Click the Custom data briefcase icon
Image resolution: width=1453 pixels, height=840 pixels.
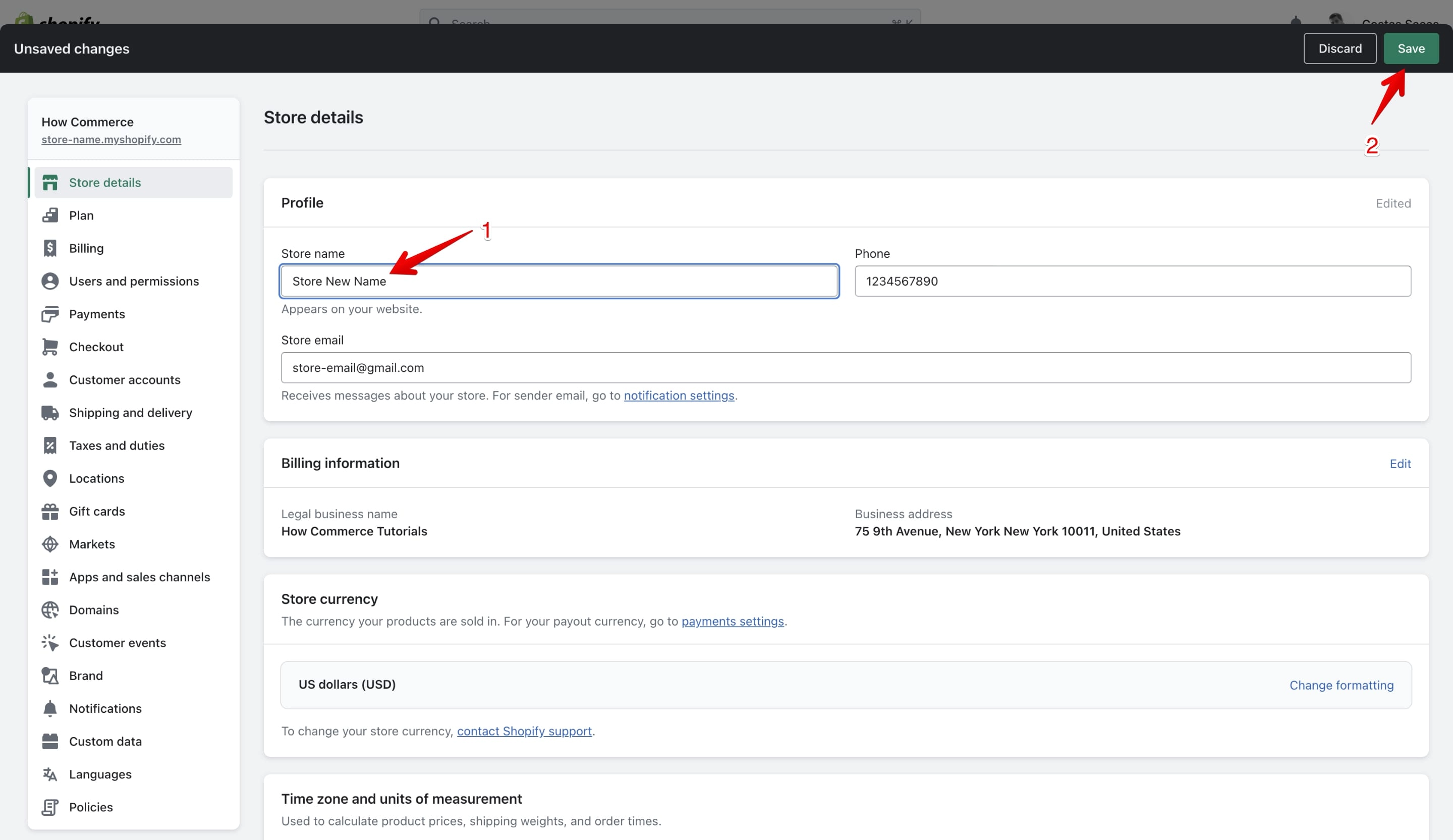click(50, 742)
